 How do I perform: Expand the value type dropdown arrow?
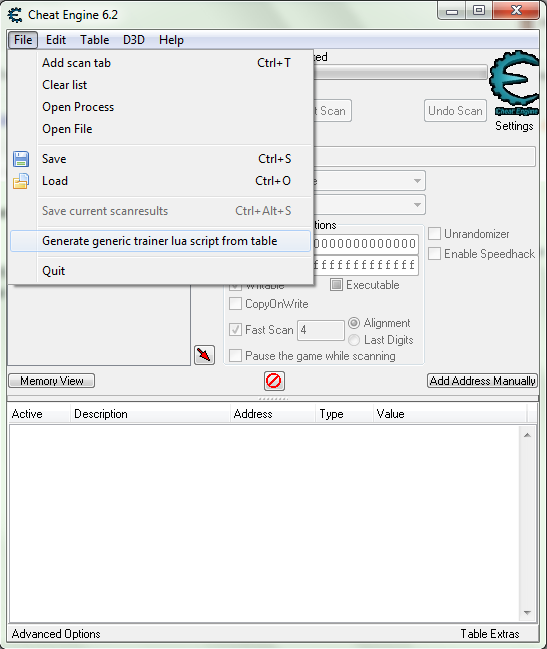click(x=417, y=204)
